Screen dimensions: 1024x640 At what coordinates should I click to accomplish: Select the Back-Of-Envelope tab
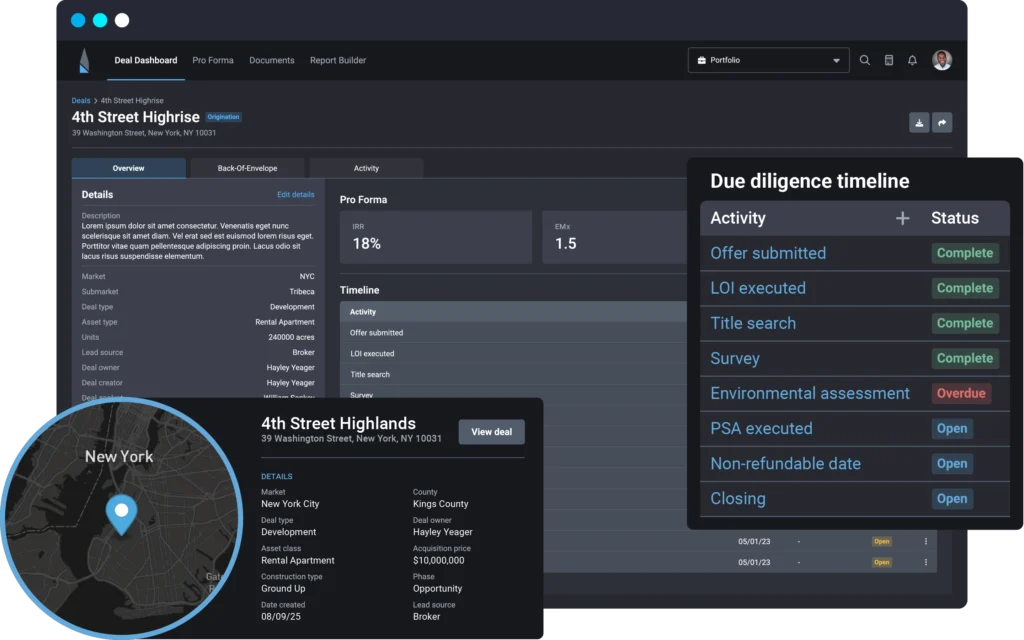(x=247, y=168)
